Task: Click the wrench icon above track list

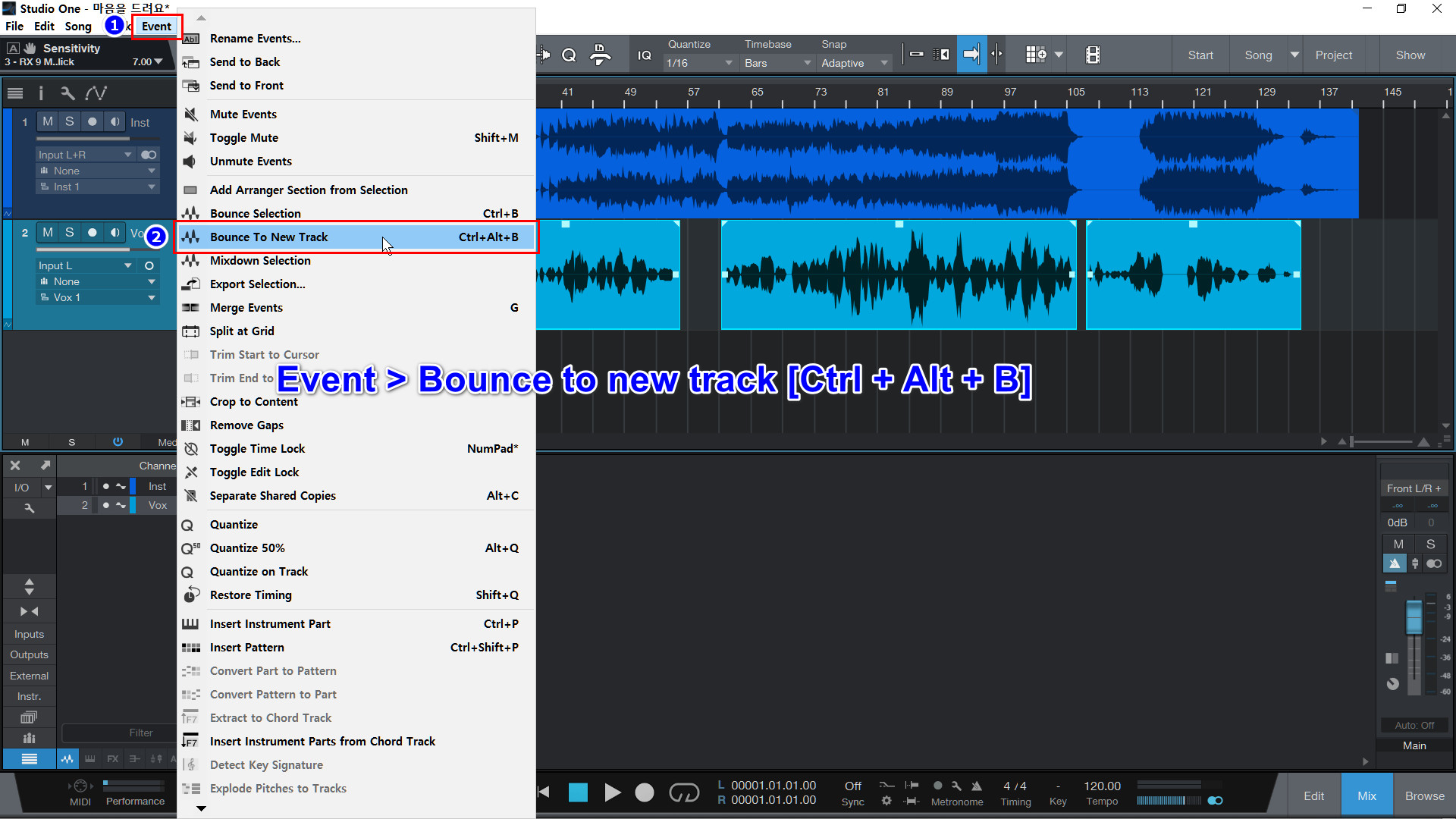Action: point(67,93)
